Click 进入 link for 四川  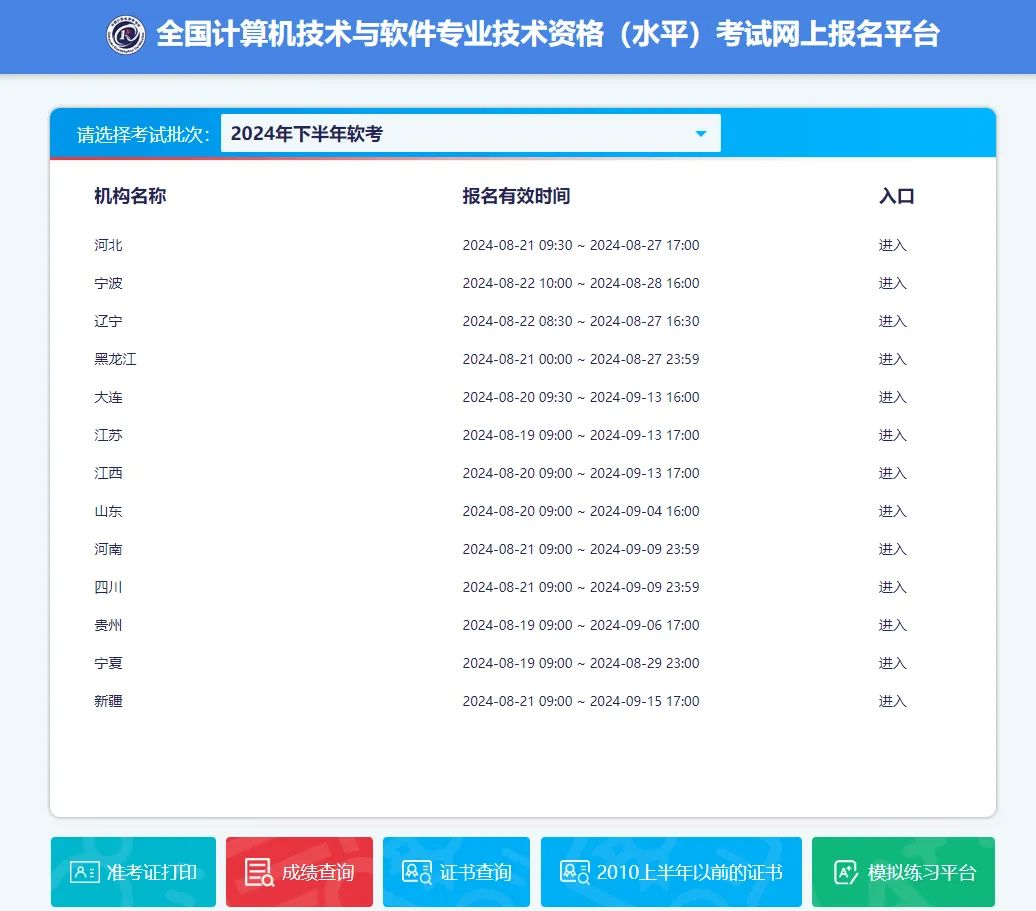pos(892,587)
